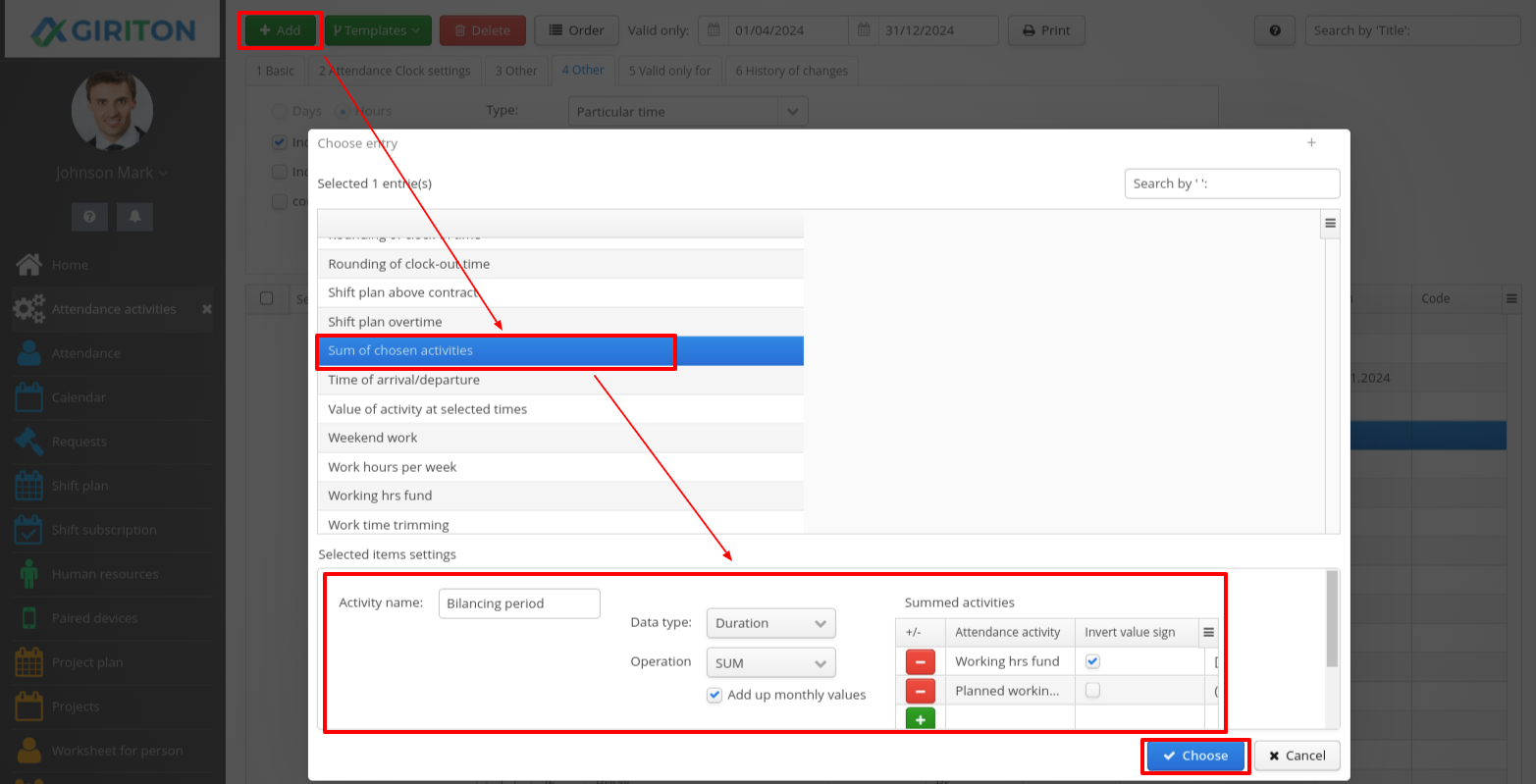
Task: Click the Activity name input field
Action: pos(519,603)
